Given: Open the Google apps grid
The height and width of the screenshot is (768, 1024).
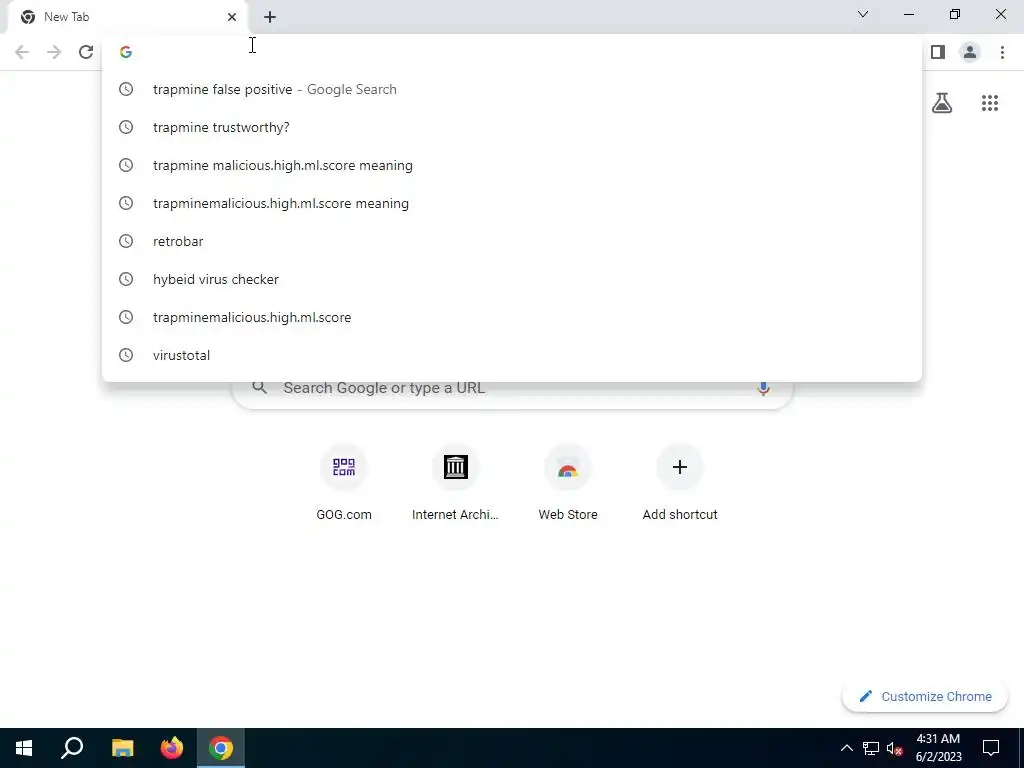Looking at the screenshot, I should point(990,103).
